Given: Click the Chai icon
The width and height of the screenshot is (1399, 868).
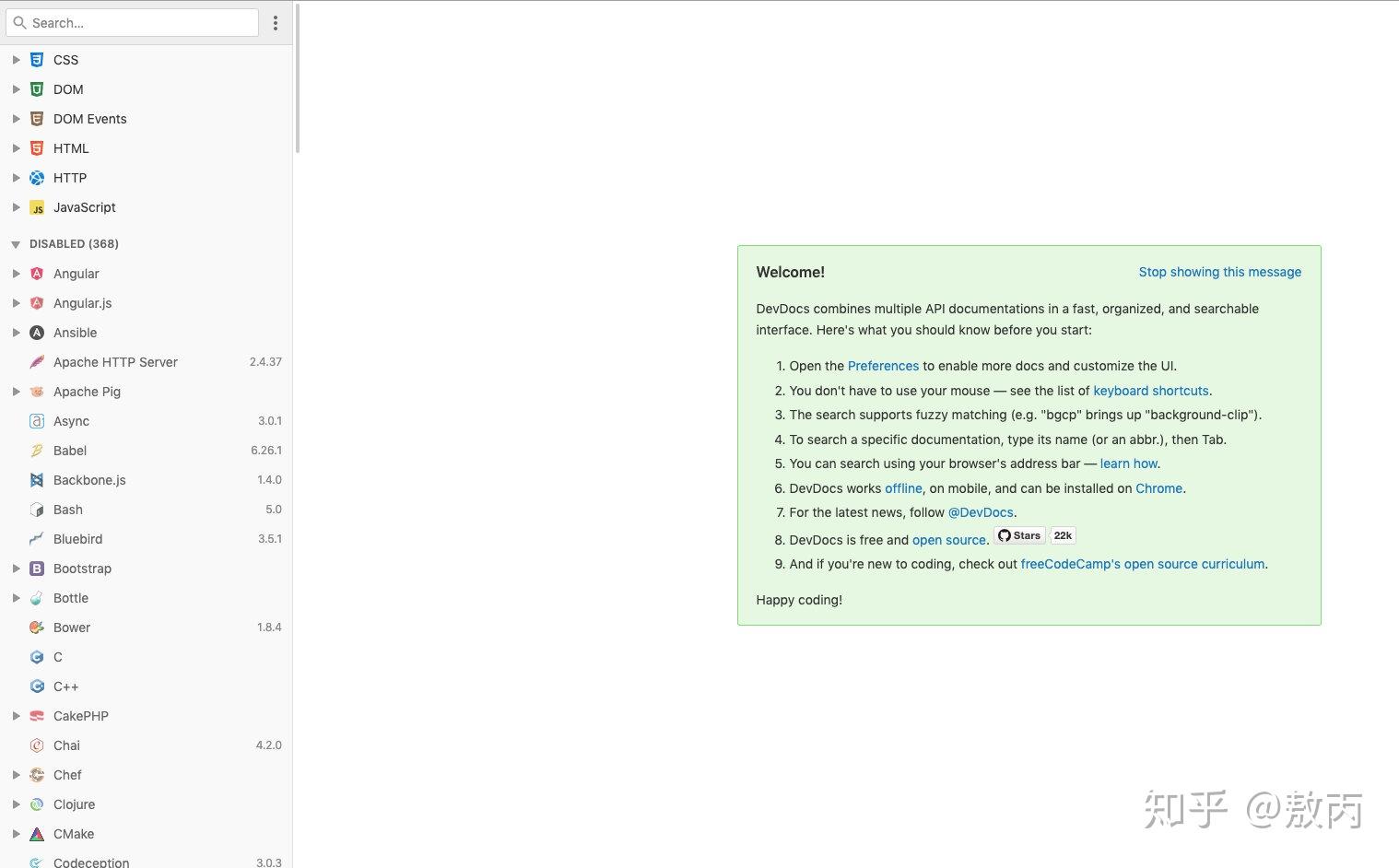Looking at the screenshot, I should pyautogui.click(x=37, y=745).
